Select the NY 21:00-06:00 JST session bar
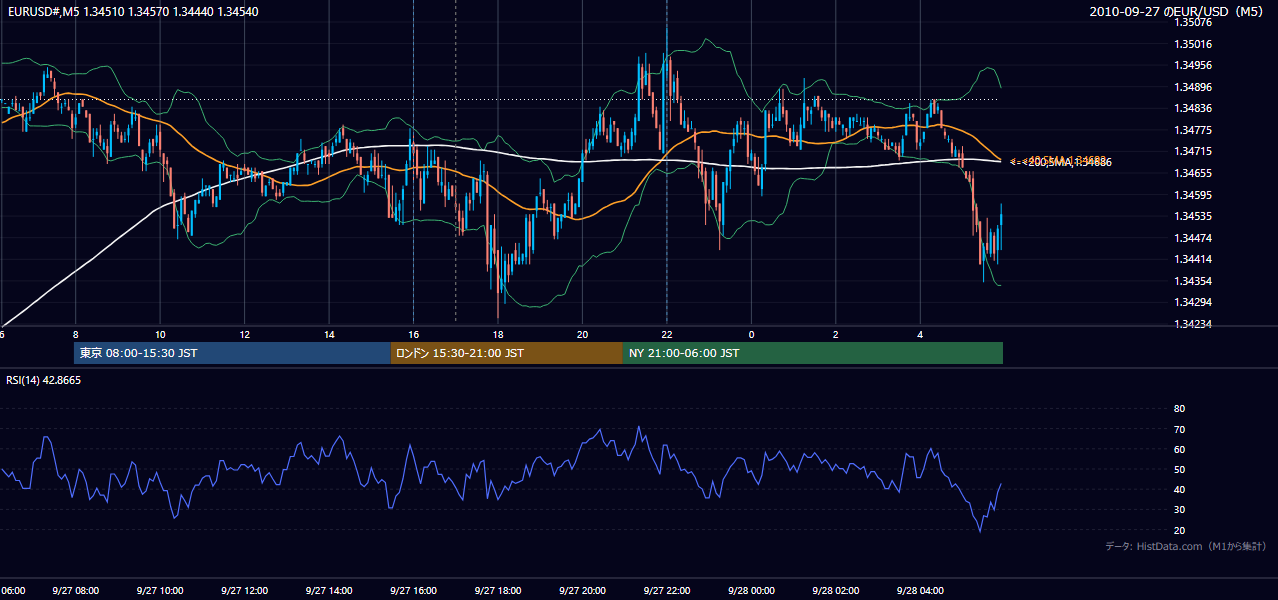This screenshot has height=600, width=1278. [x=813, y=353]
